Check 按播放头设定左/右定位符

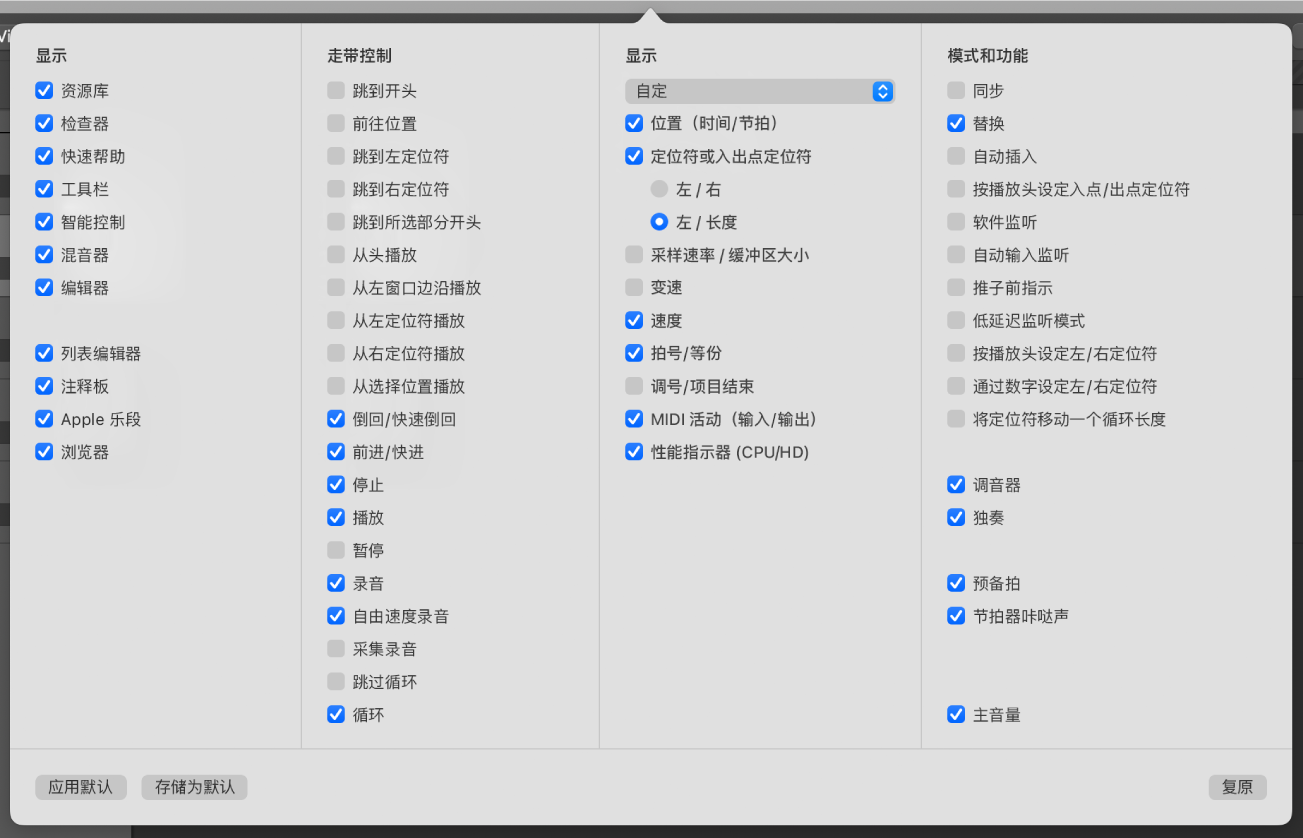(956, 353)
